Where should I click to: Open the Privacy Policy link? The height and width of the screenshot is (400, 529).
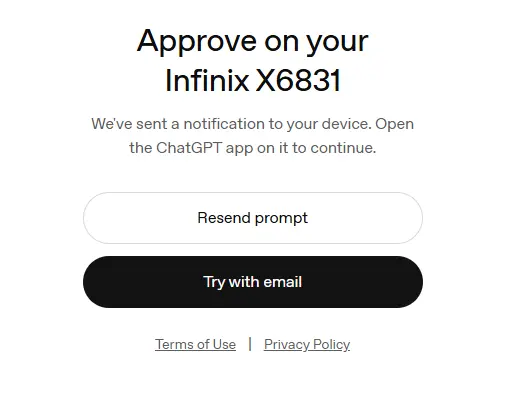coord(307,344)
